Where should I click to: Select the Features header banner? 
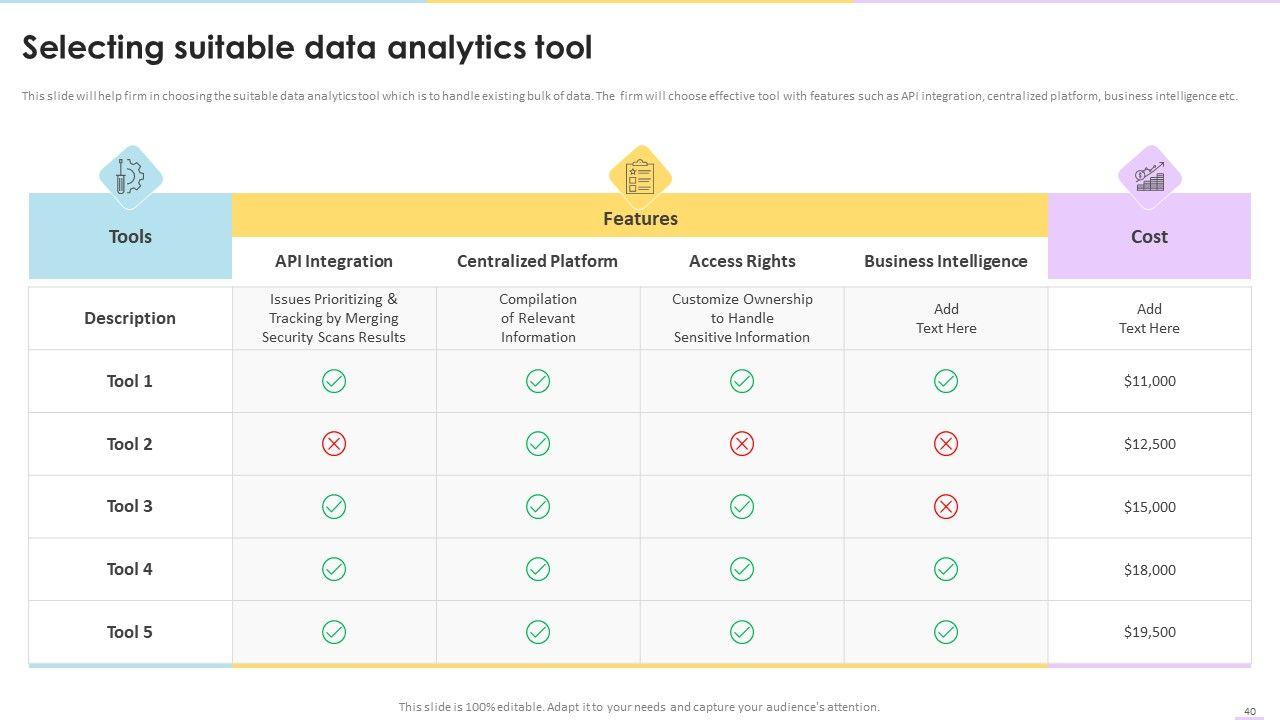(640, 218)
